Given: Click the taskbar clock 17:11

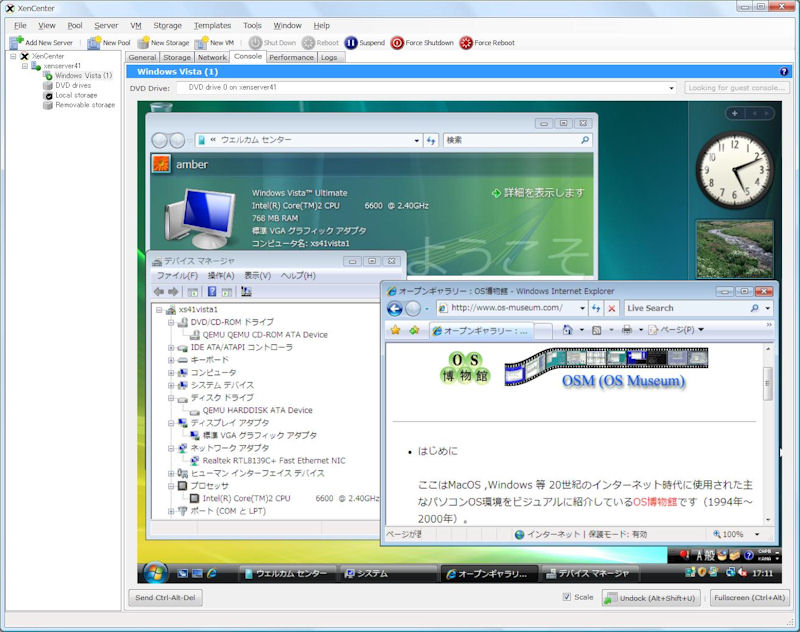Looking at the screenshot, I should pos(762,573).
